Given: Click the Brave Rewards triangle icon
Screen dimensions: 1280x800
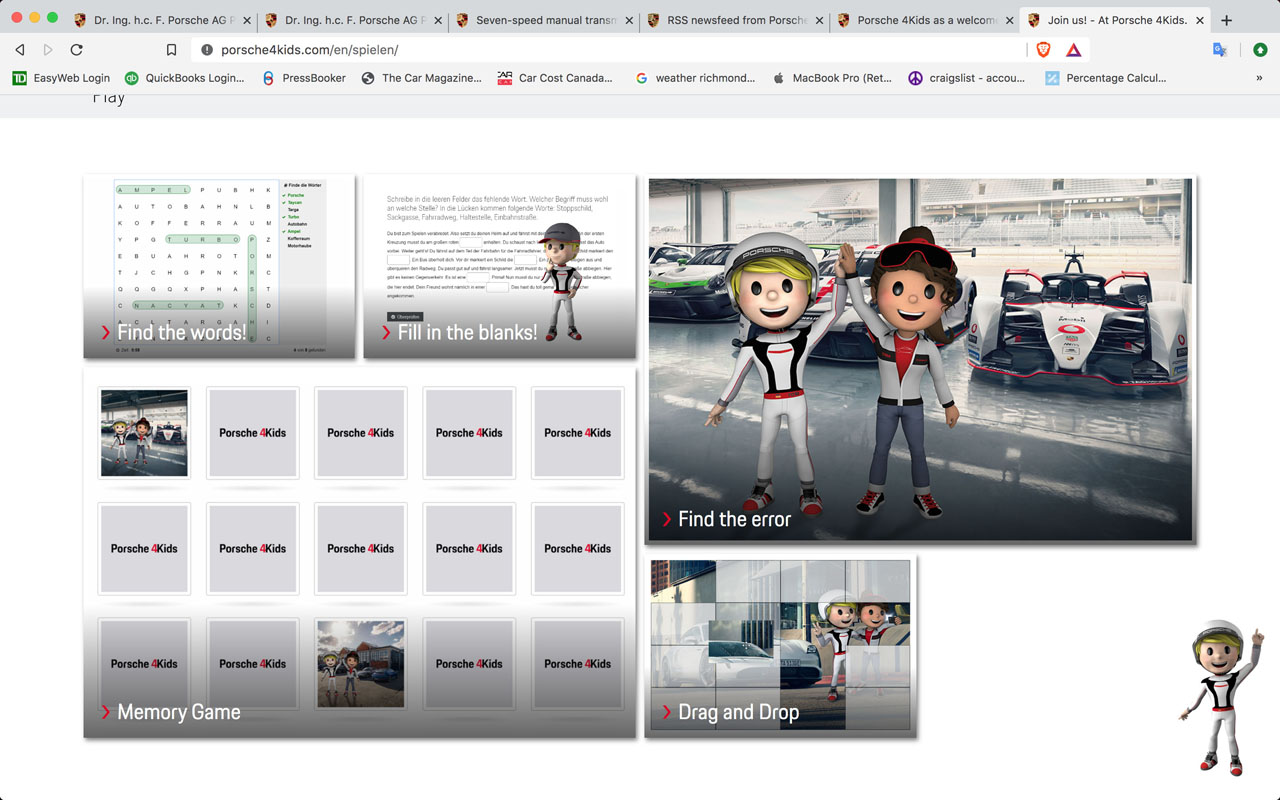Looking at the screenshot, I should click(1073, 49).
